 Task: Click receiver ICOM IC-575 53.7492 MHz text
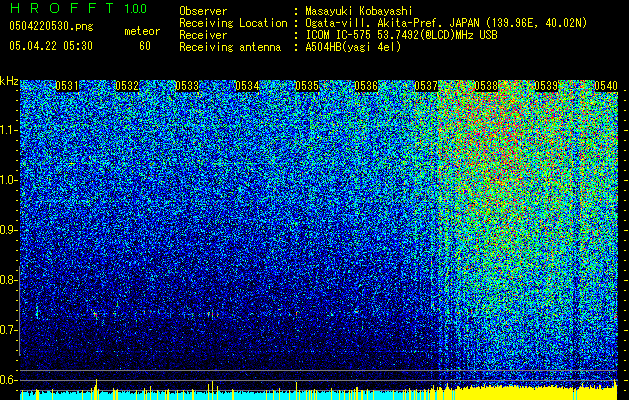pyautogui.click(x=401, y=35)
